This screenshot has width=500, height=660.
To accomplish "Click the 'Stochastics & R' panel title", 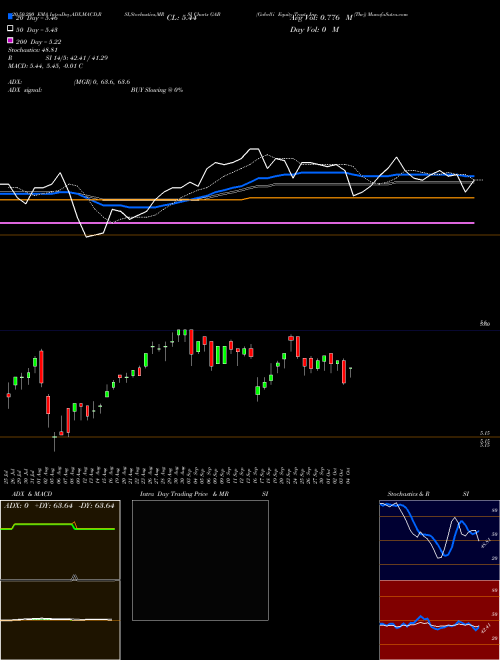I will click(x=408, y=494).
